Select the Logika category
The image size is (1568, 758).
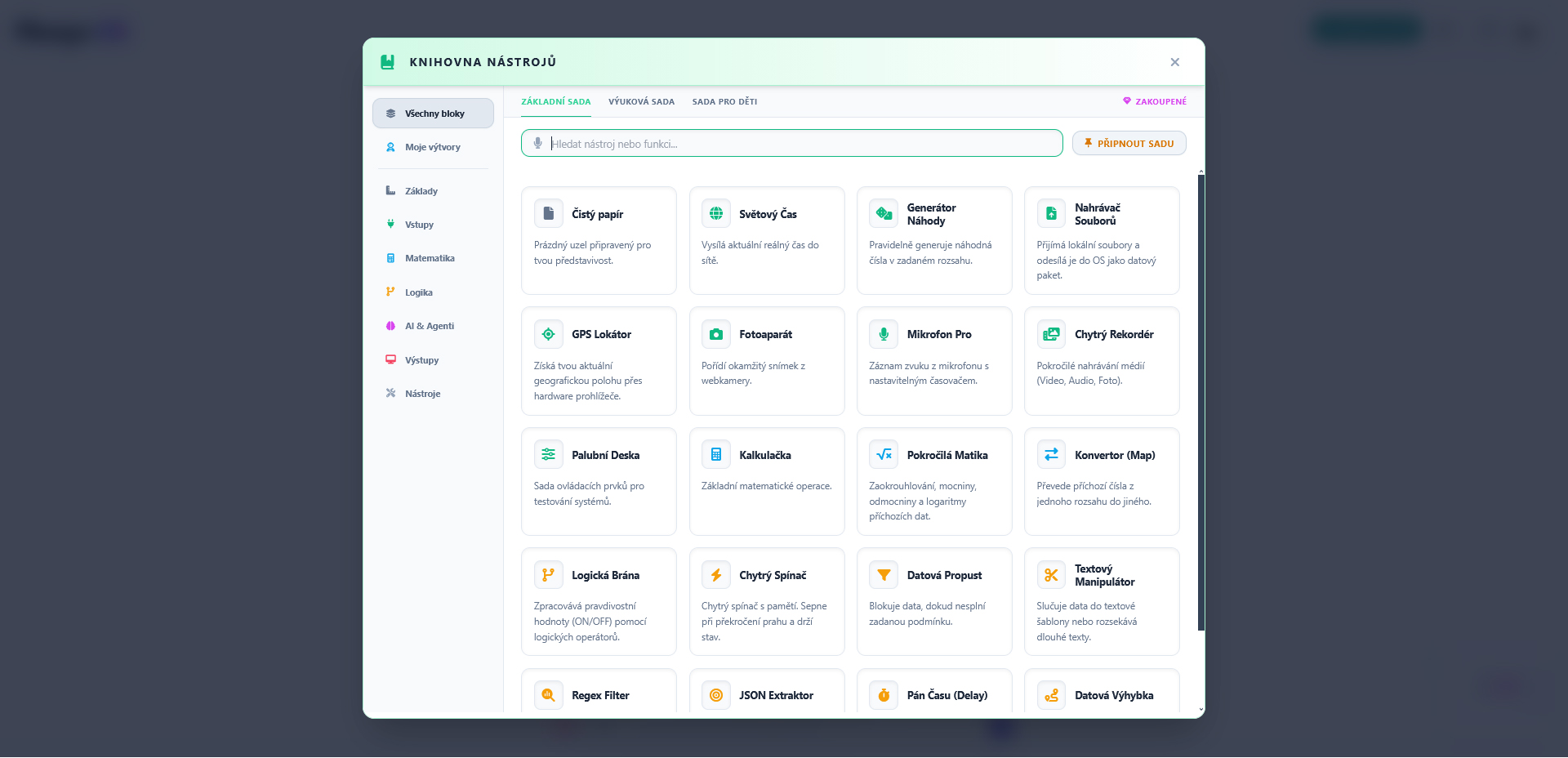(x=433, y=292)
